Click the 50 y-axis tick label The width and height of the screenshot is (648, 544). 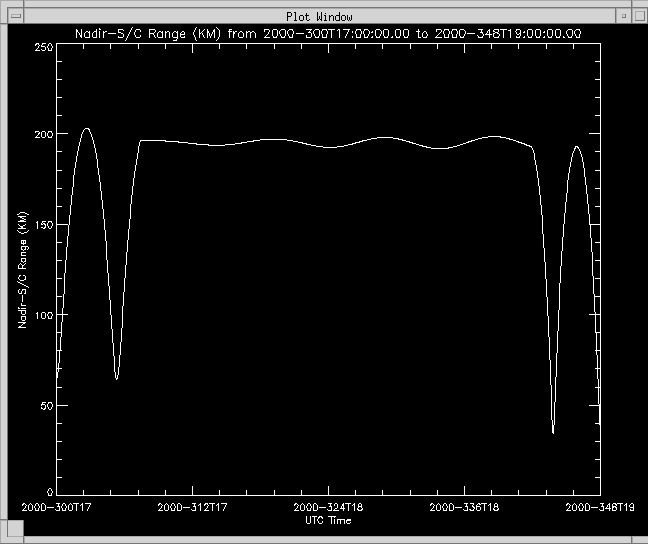pyautogui.click(x=46, y=405)
